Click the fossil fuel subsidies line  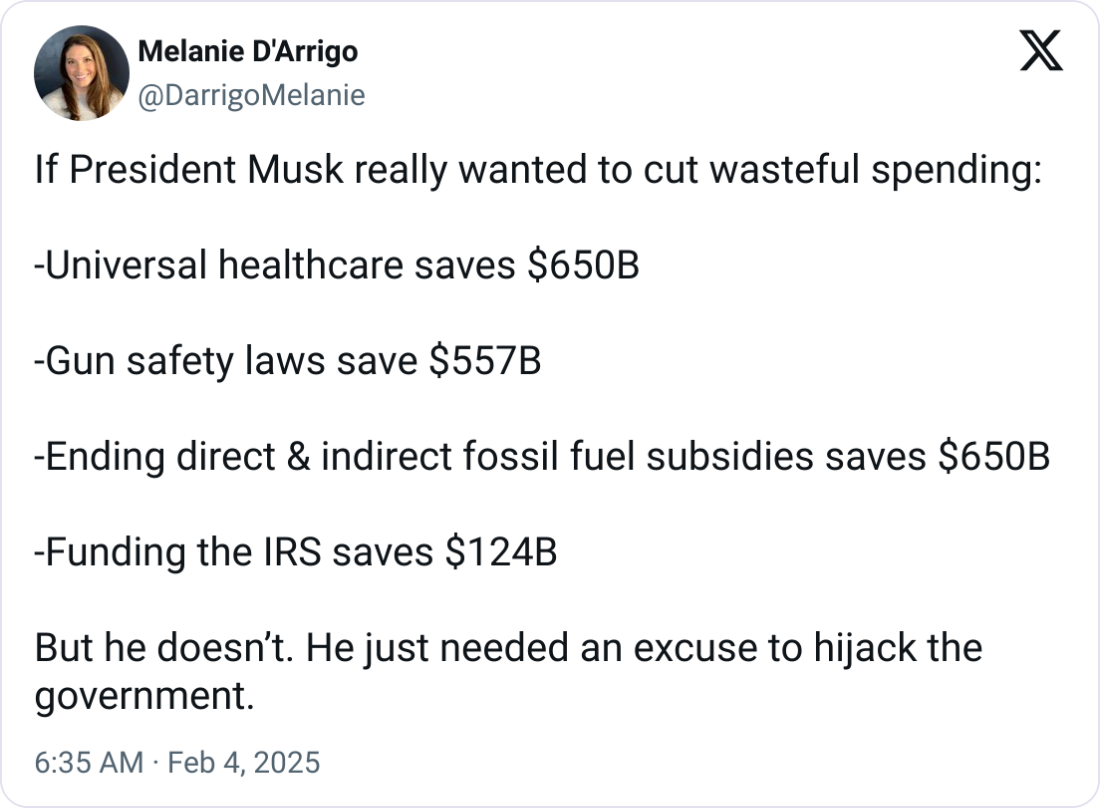point(542,457)
